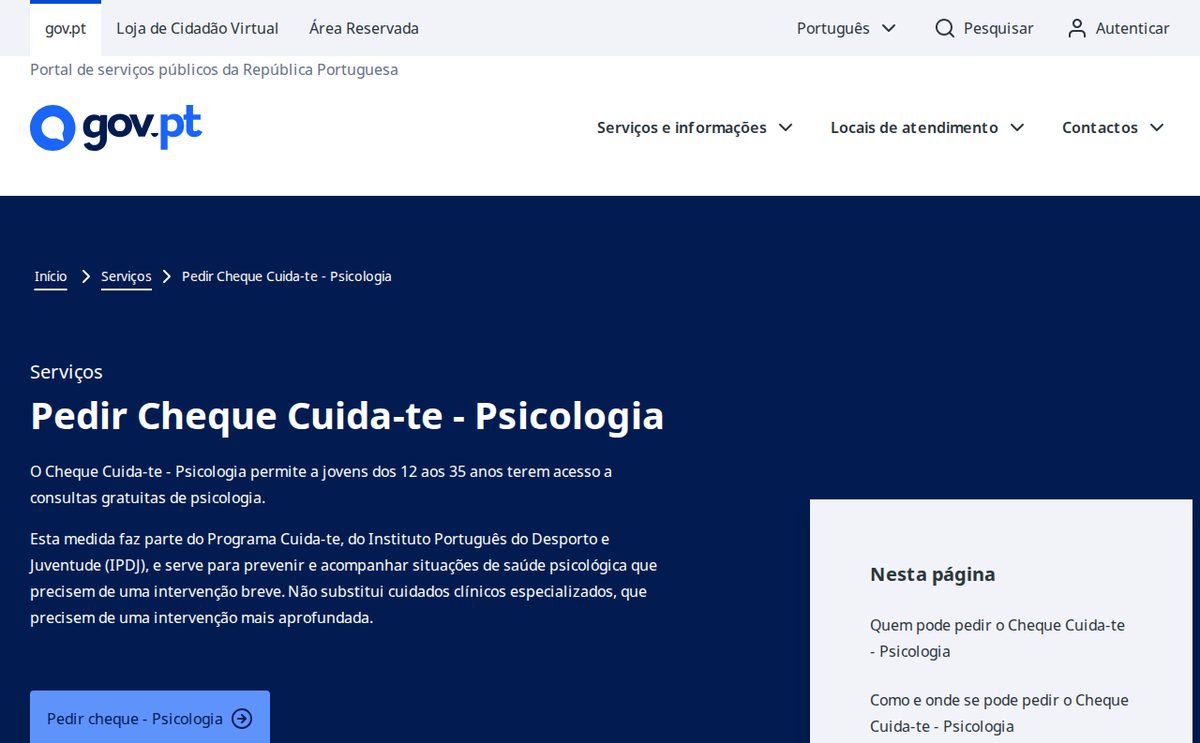Click Autenticar to sign in

[x=1132, y=28]
